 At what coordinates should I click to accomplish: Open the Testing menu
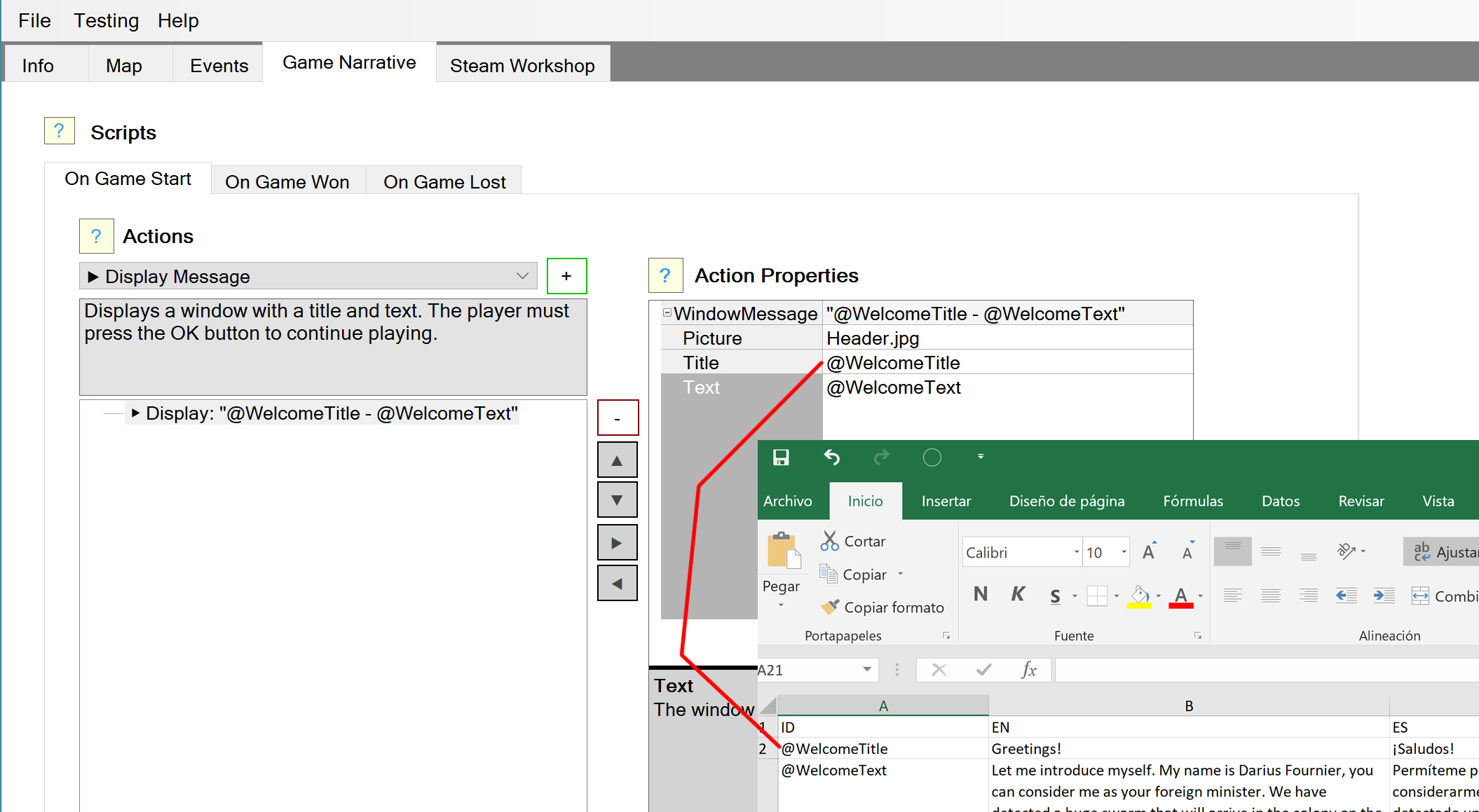107,20
